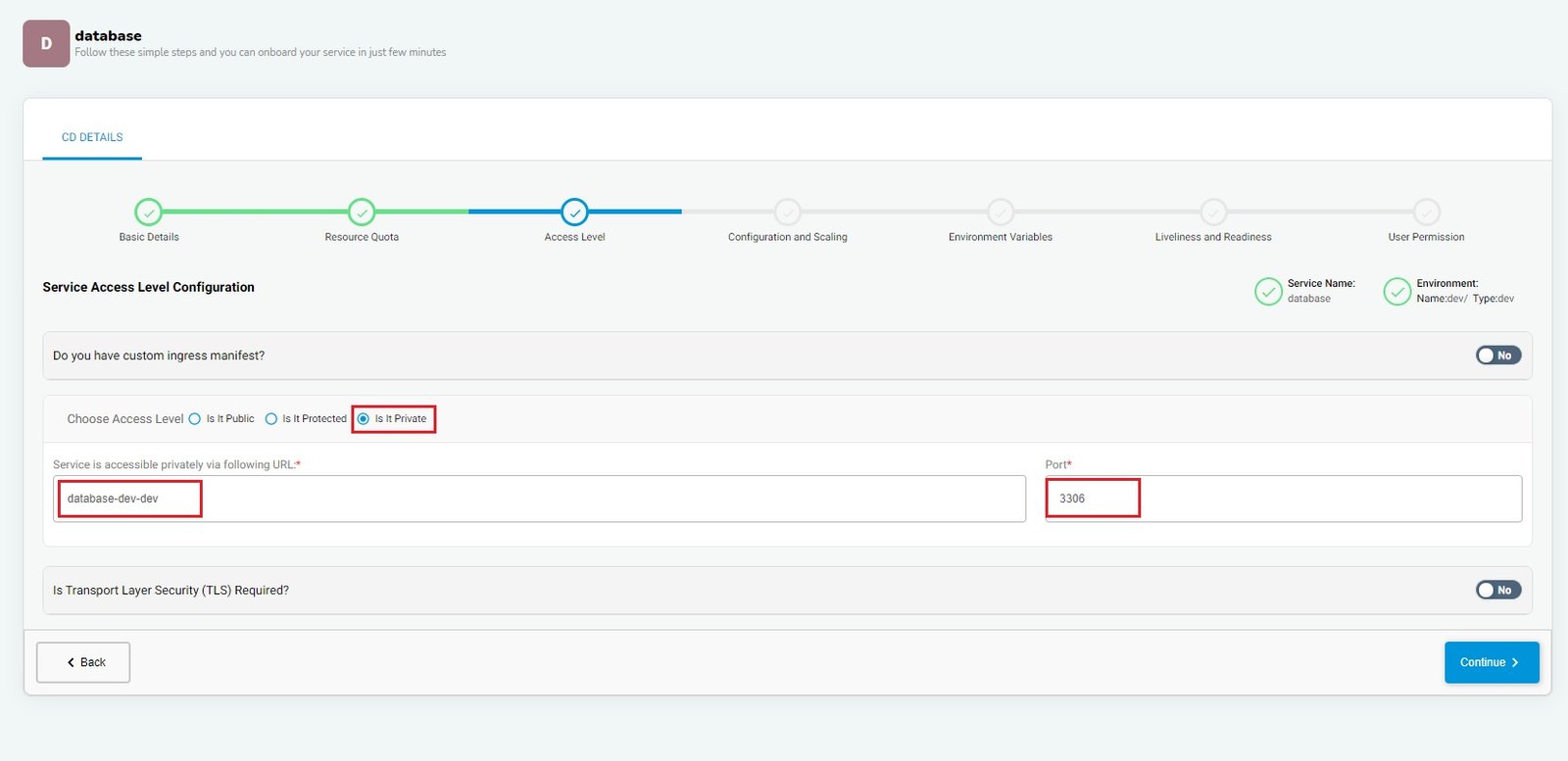Jump to Configuration and Scaling step
The image size is (1568, 761).
(x=787, y=212)
